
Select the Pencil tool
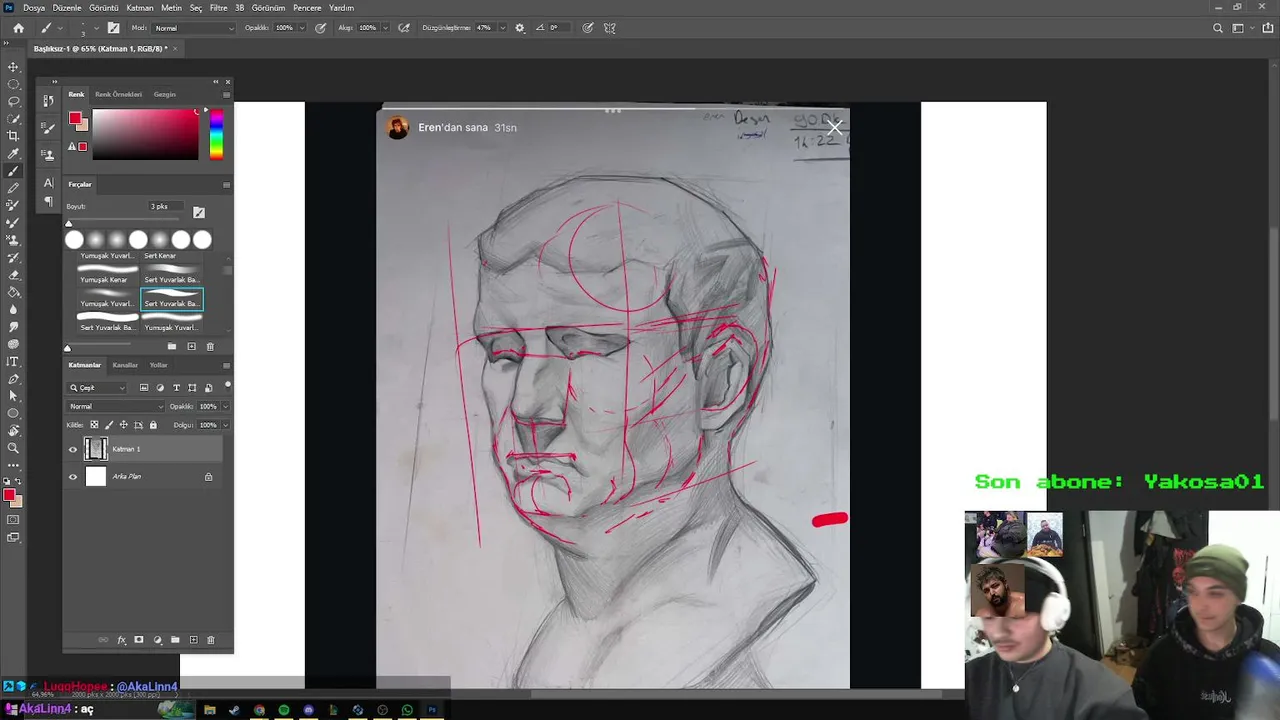[13, 188]
